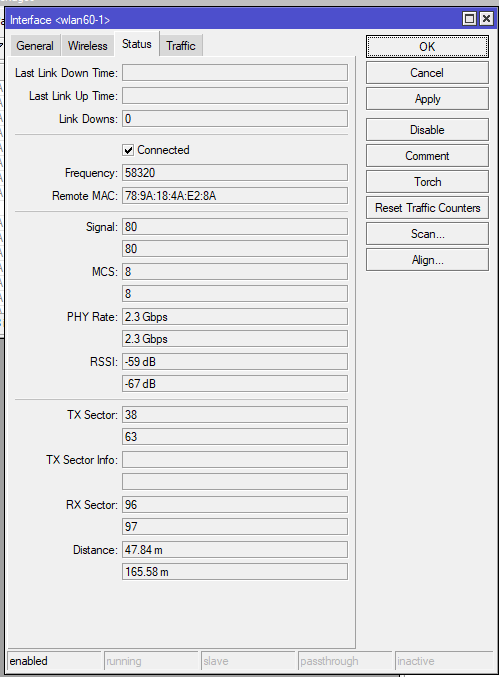Image resolution: width=499 pixels, height=677 pixels.
Task: Apply the interface settings
Action: 427,99
